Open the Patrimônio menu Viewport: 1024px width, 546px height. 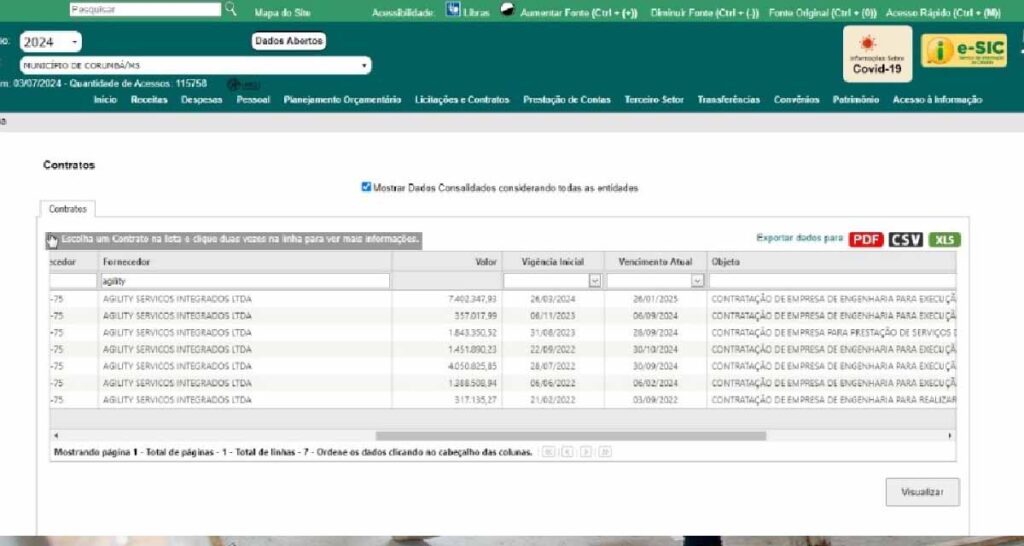point(856,100)
